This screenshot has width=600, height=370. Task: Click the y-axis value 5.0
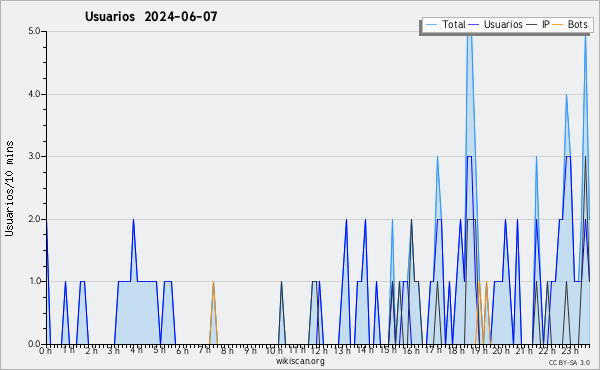[x=34, y=31]
